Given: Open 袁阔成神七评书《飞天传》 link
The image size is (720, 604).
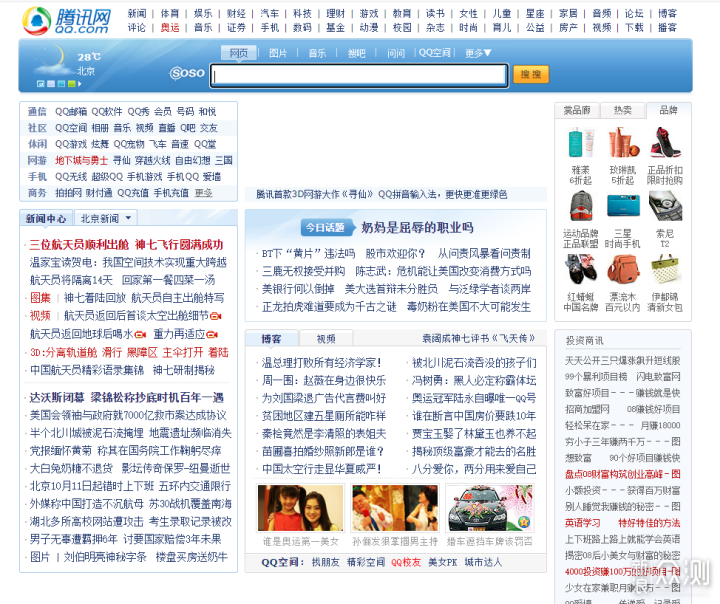Looking at the screenshot, I should click(478, 339).
